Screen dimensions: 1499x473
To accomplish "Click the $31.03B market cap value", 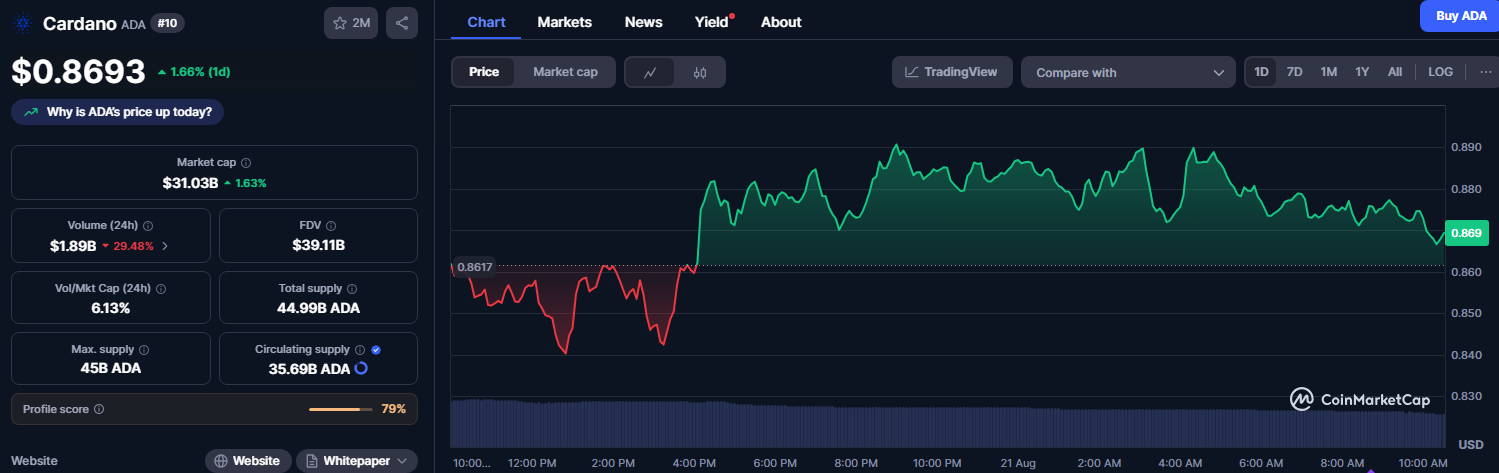I will tap(190, 182).
